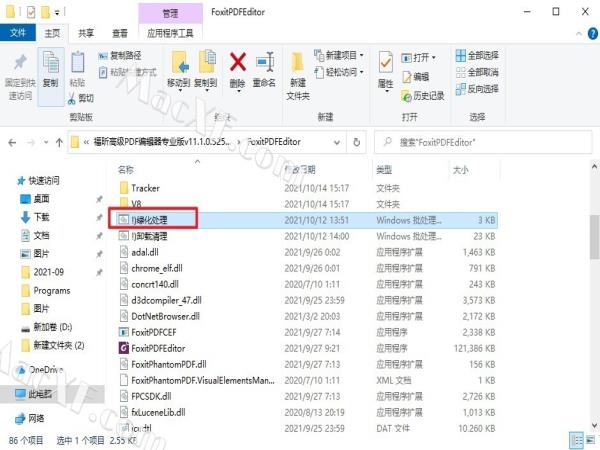Select the fxLuceneLib.dll file

coord(153,412)
